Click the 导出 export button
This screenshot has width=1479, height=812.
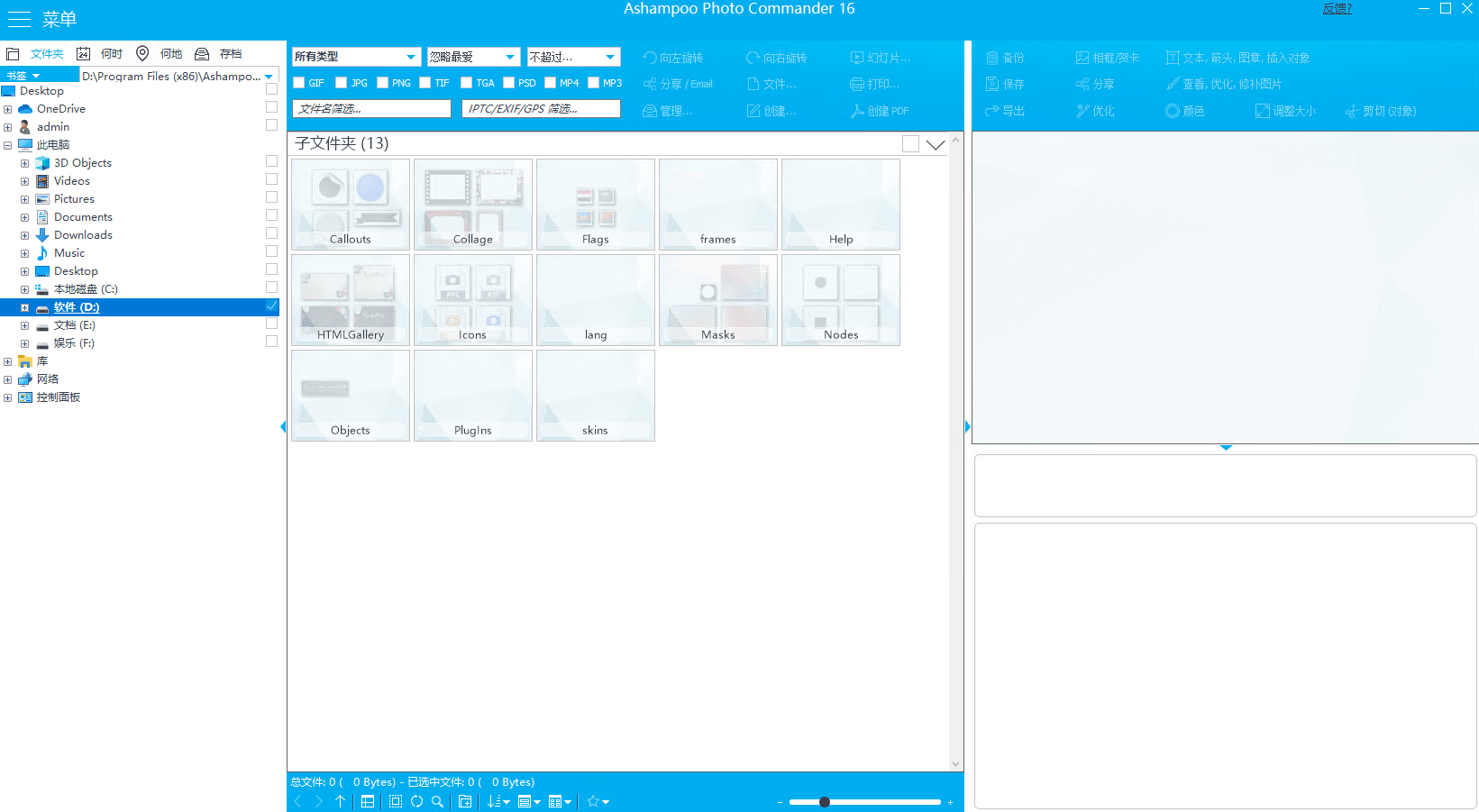click(x=1005, y=111)
